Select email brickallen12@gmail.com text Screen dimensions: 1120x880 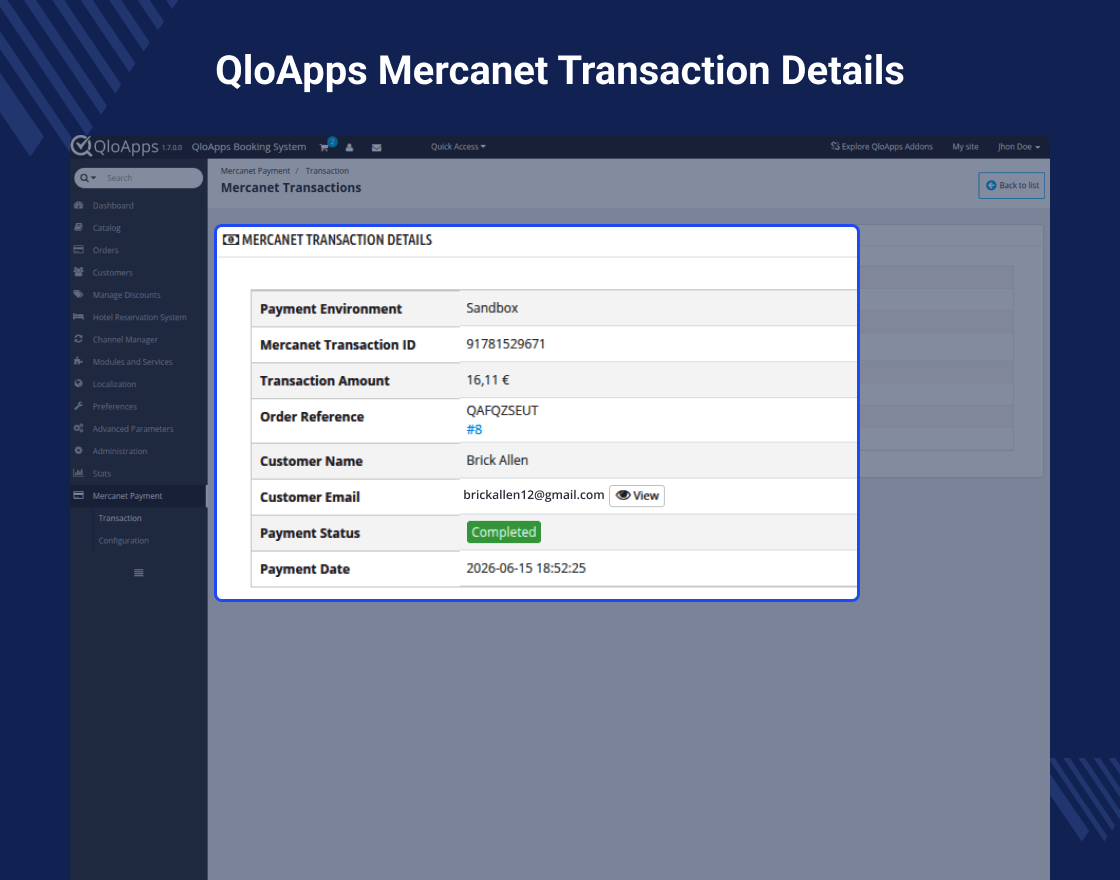pyautogui.click(x=534, y=494)
